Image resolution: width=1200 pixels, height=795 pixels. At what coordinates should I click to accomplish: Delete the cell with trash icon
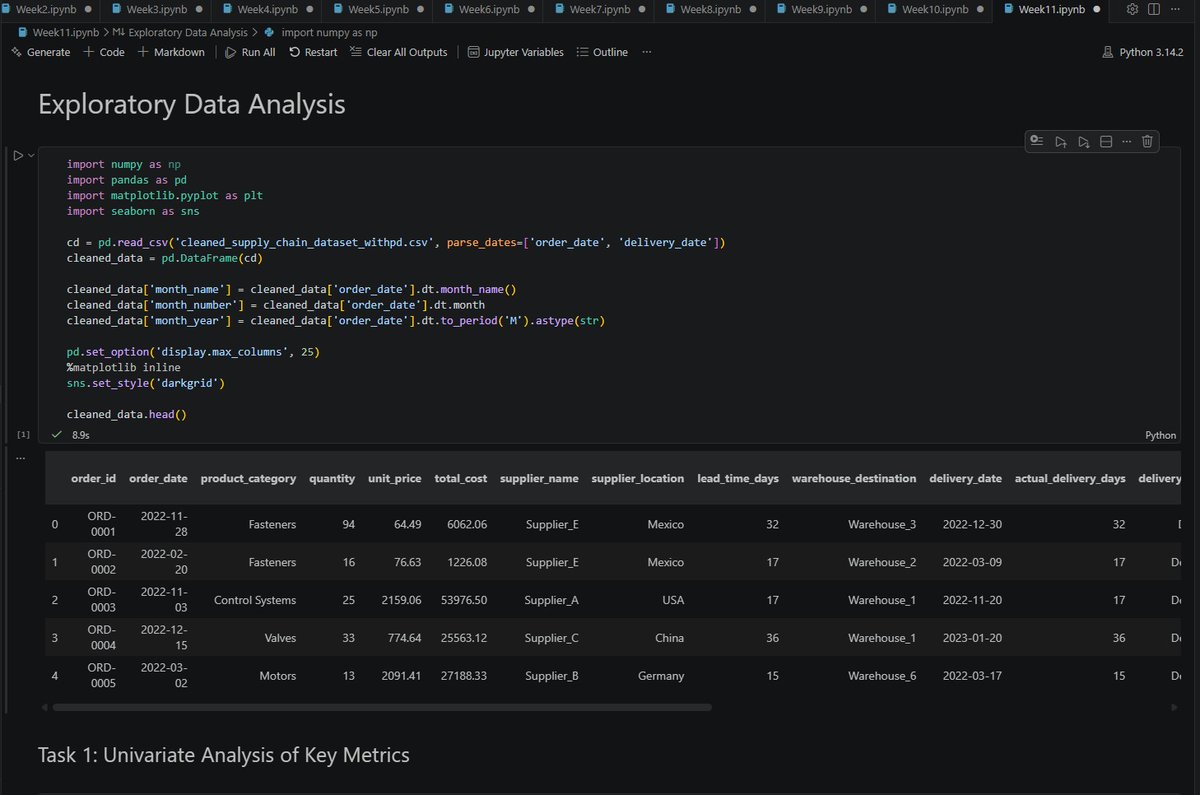[1148, 142]
